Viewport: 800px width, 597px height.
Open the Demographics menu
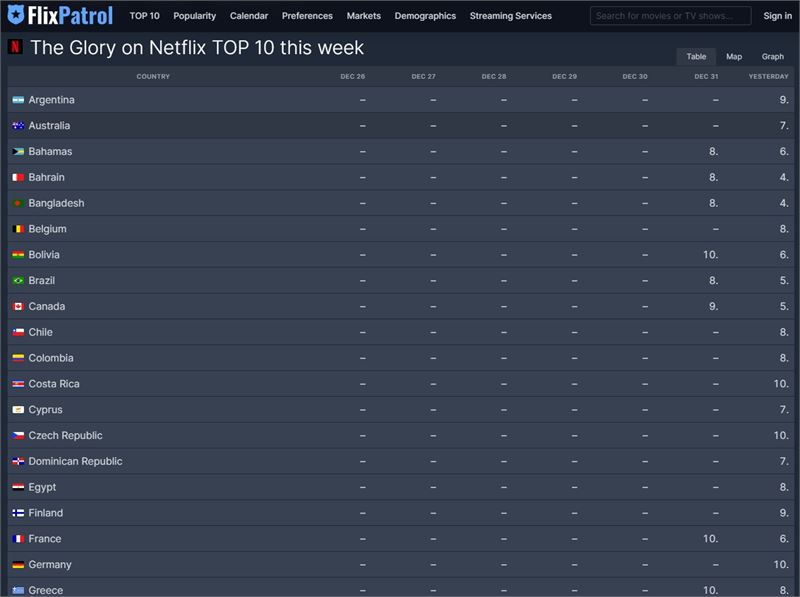[425, 16]
